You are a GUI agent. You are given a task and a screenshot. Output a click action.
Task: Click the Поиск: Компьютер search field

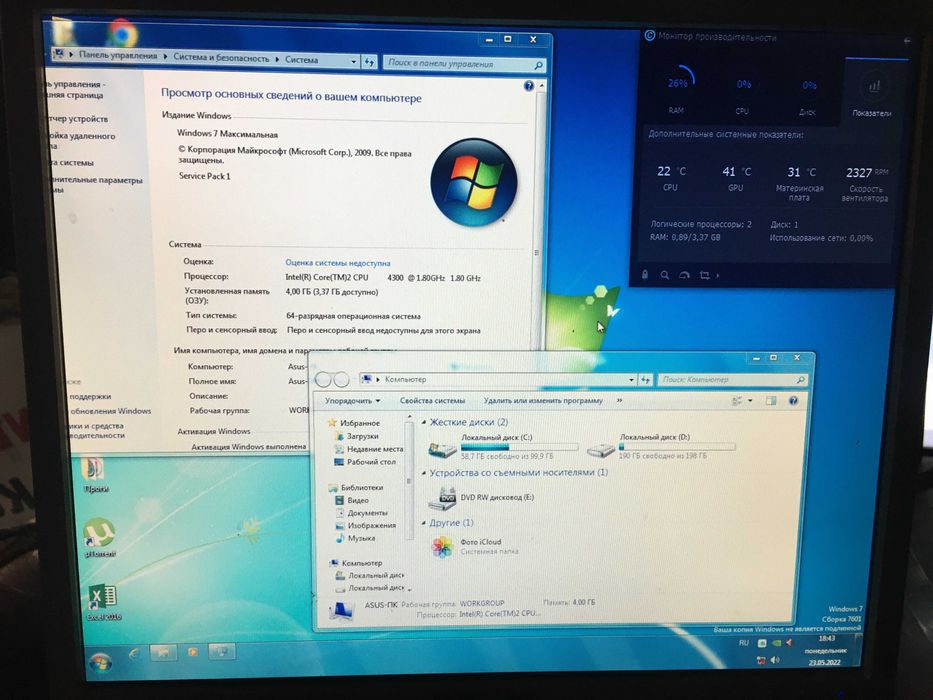coord(732,379)
